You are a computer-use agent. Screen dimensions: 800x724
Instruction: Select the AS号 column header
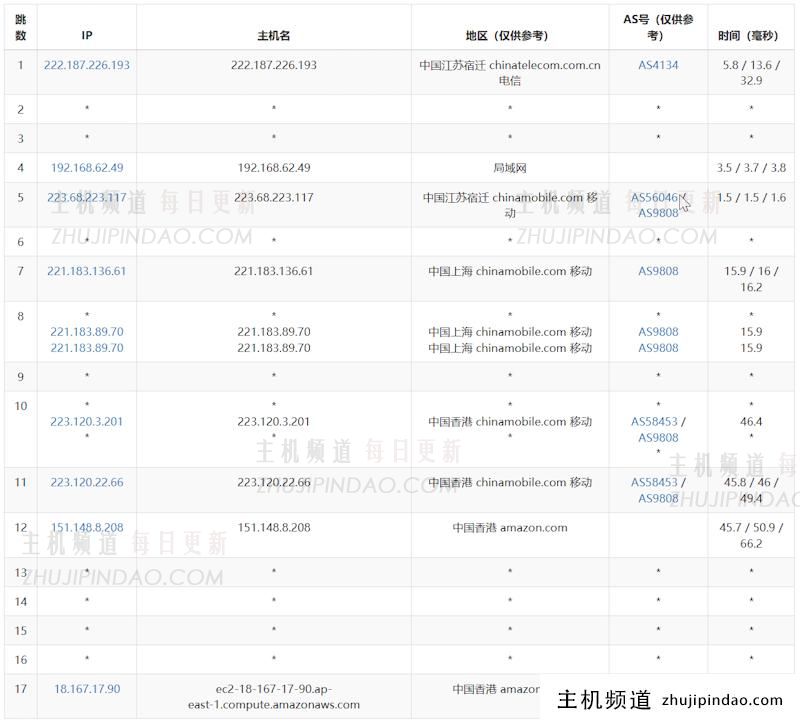tap(658, 28)
